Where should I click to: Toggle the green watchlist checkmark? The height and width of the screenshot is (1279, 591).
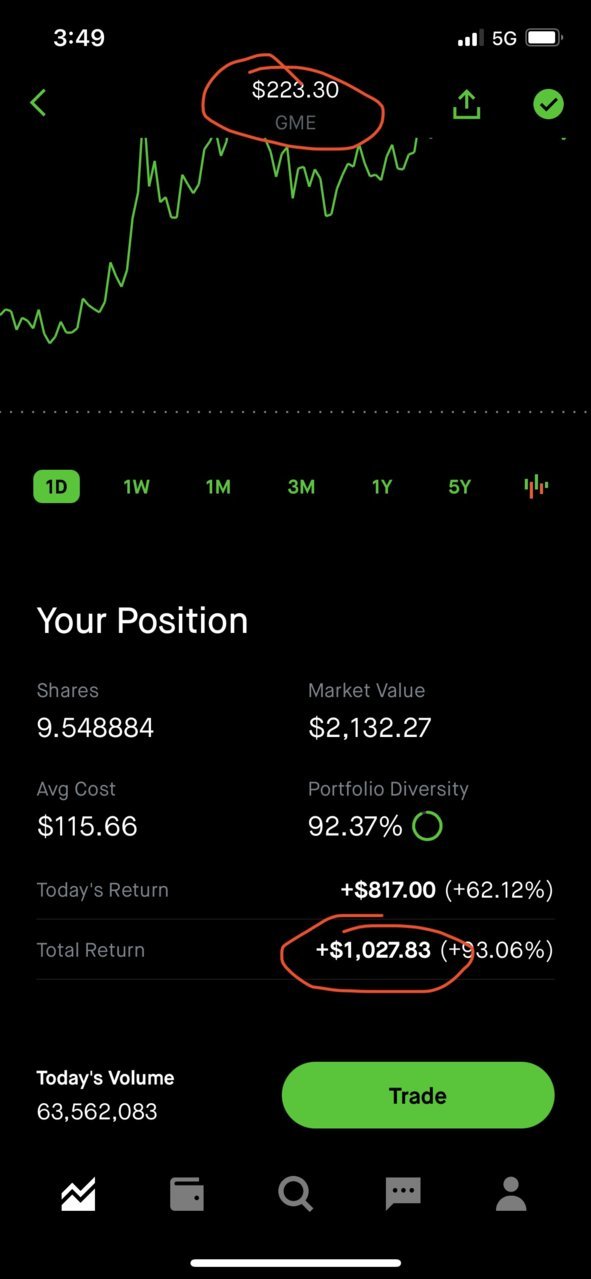[548, 104]
